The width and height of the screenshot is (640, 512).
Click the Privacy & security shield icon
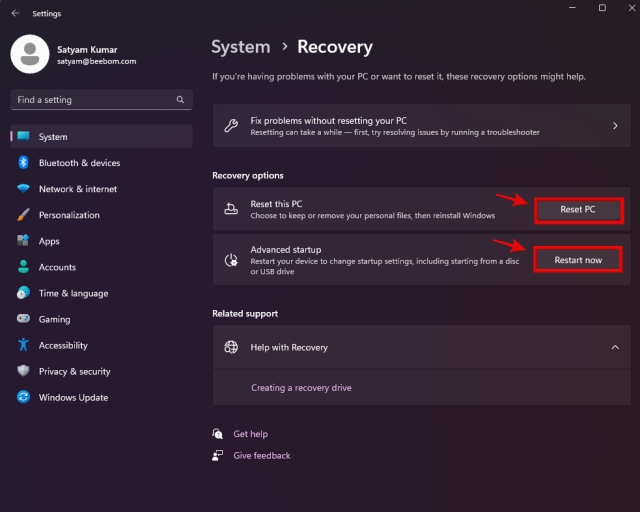click(x=23, y=371)
